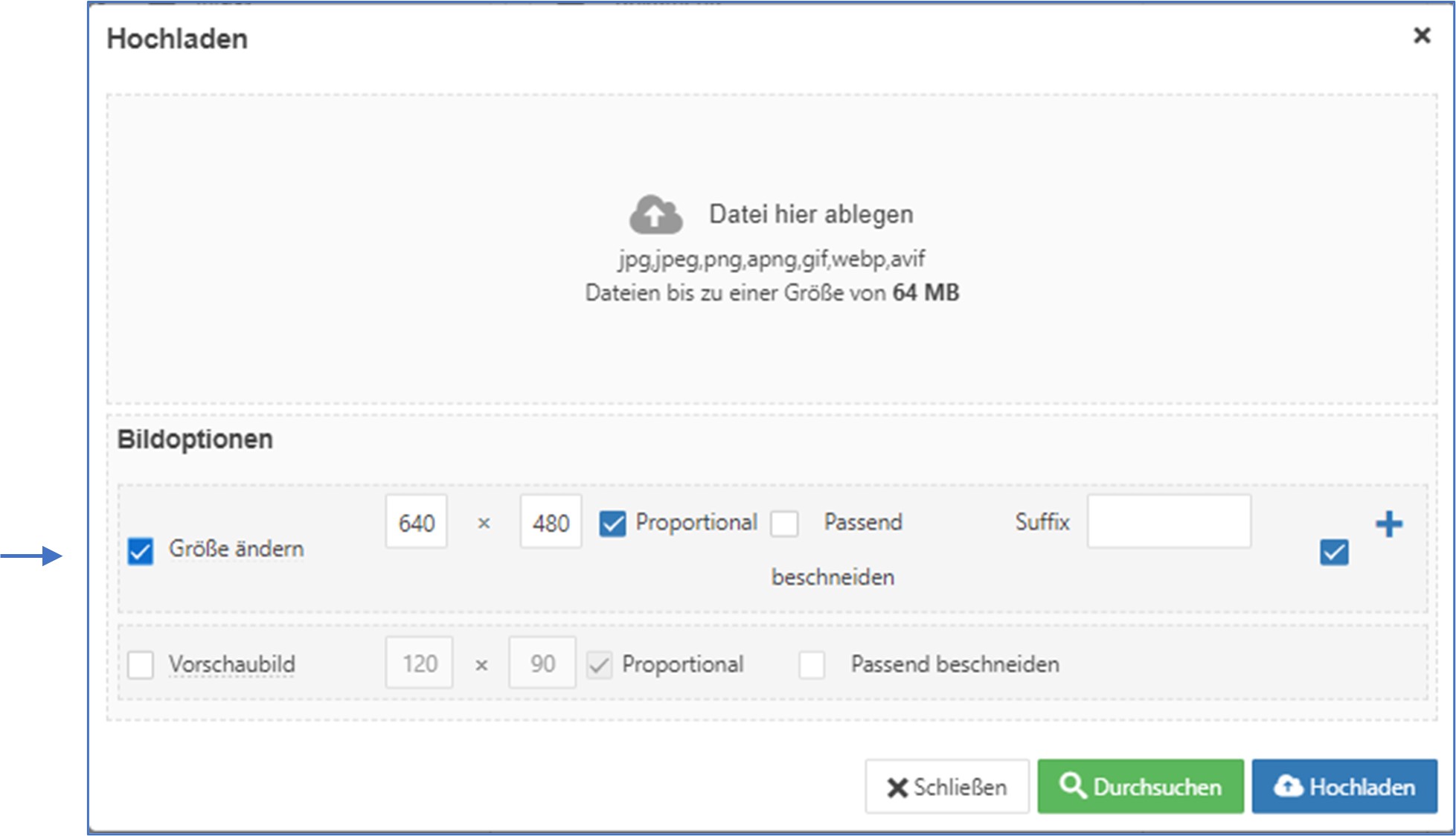Click the green Durchsuchen button
Image resolution: width=1456 pixels, height=836 pixels.
[x=1140, y=787]
